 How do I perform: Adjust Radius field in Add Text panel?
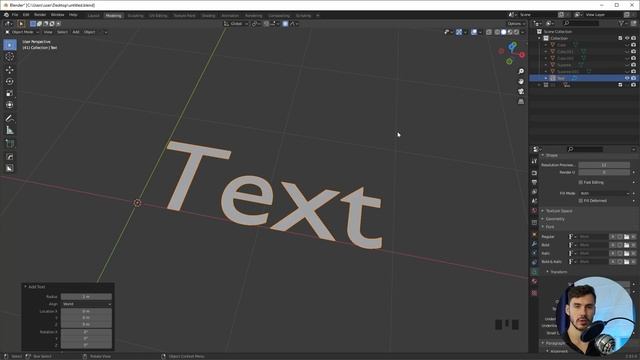click(86, 297)
